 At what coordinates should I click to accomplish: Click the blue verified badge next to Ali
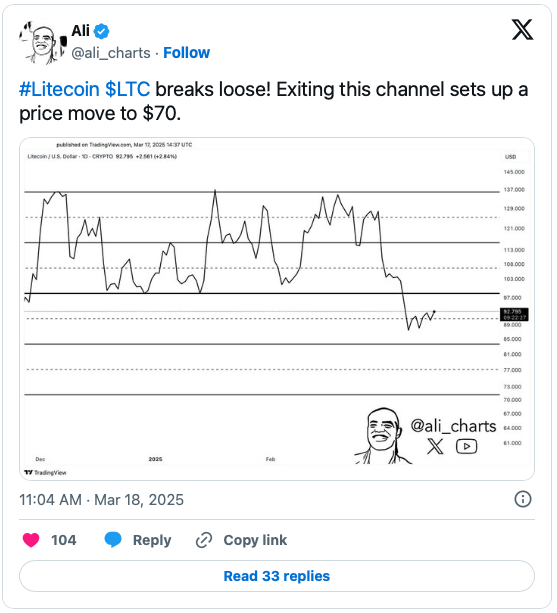[102, 31]
